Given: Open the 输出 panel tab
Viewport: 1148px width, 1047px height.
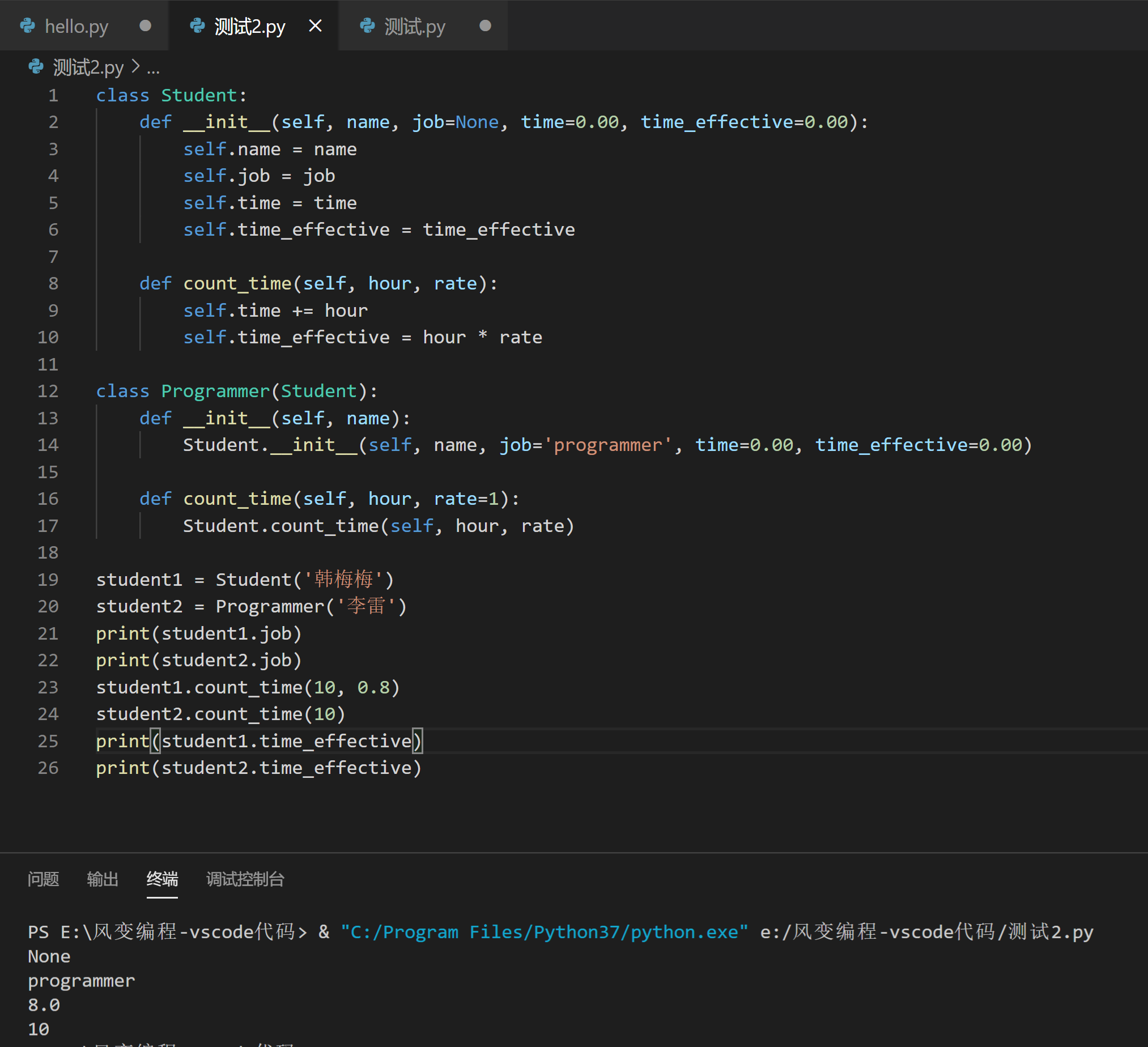Looking at the screenshot, I should (103, 879).
